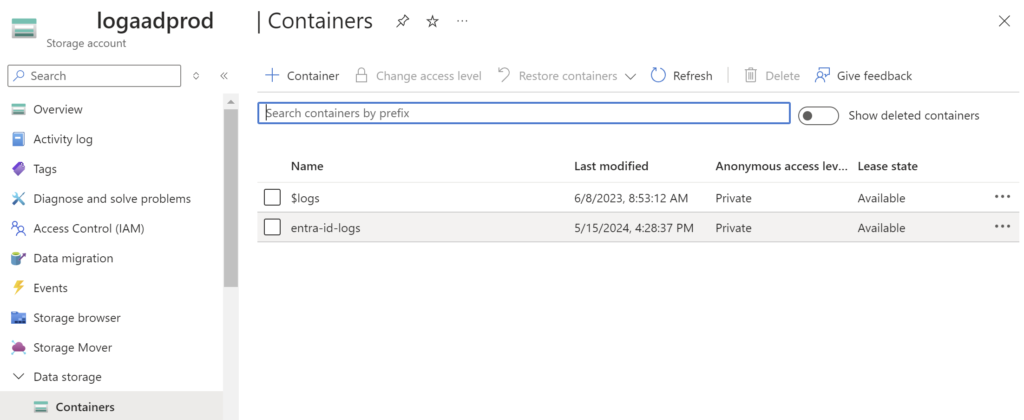Open Diagnose and solve problems

tap(112, 199)
